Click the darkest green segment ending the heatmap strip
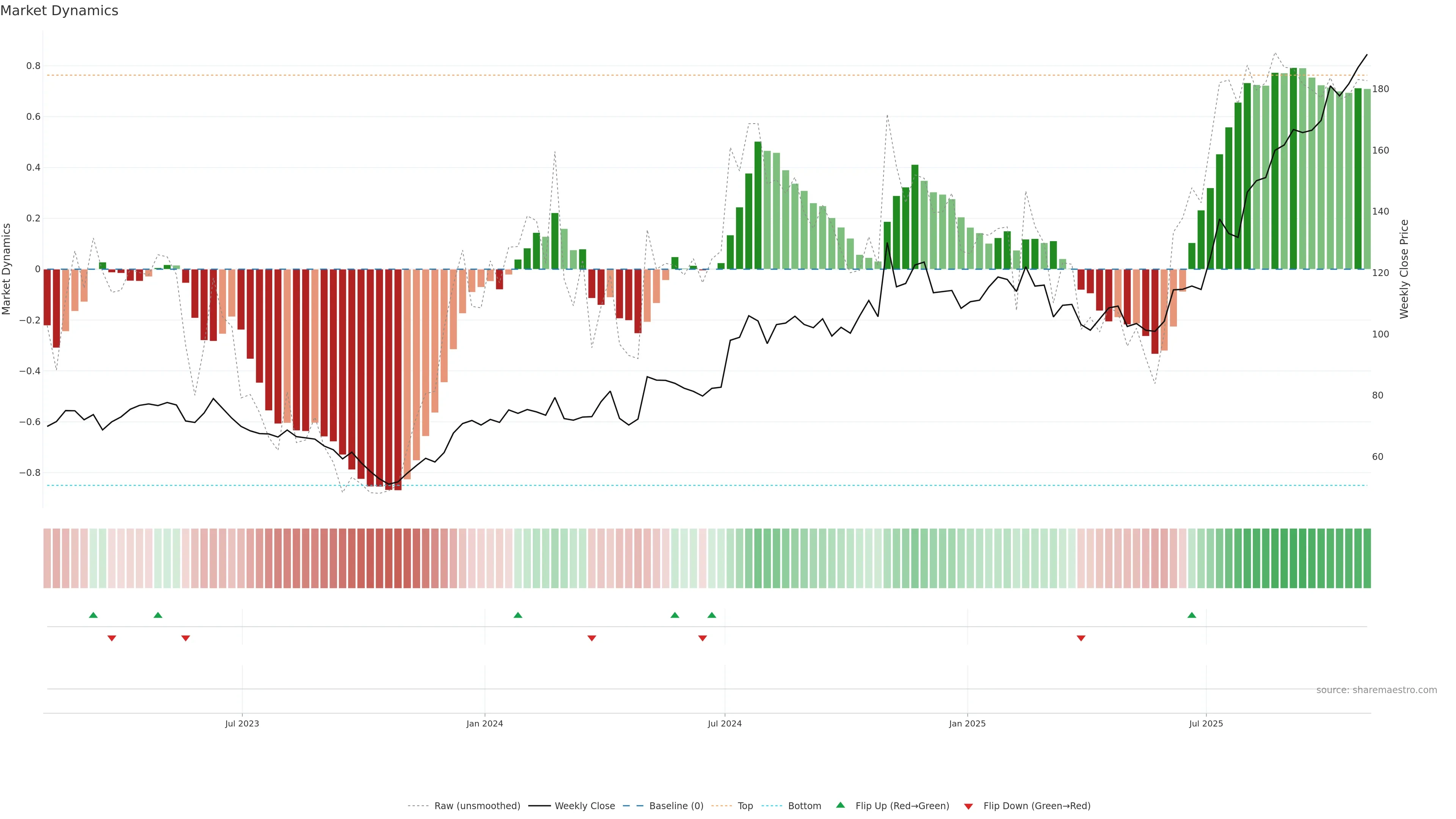The image size is (1456, 819). coord(1367,558)
